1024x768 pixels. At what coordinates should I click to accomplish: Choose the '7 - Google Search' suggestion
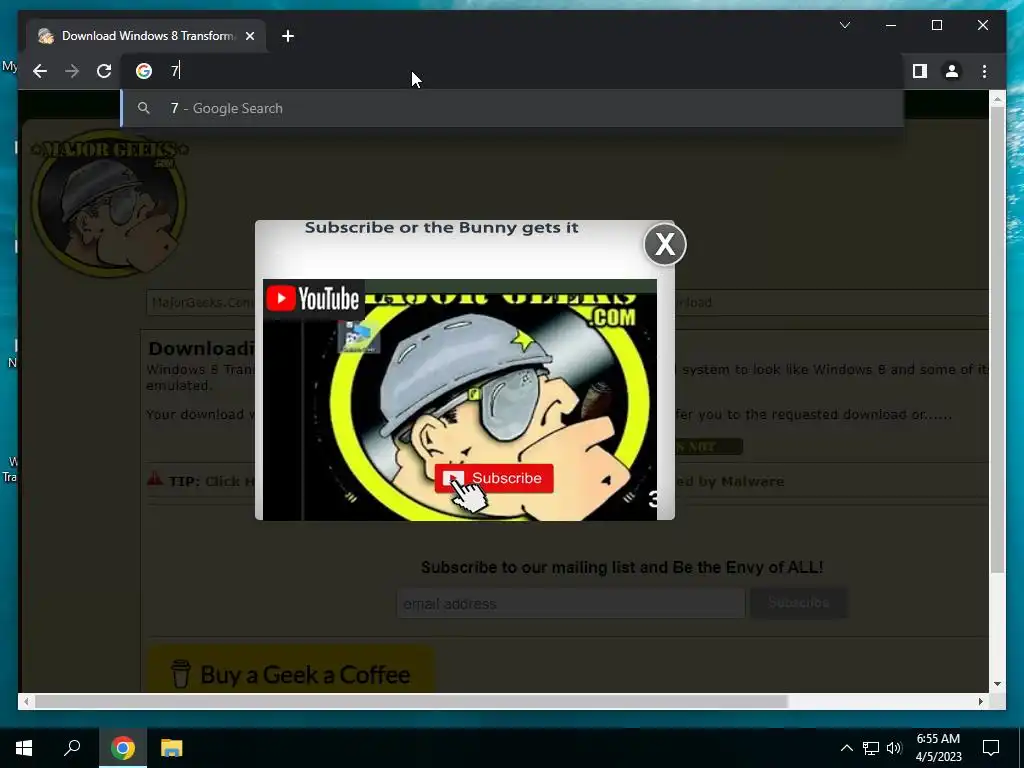tap(512, 108)
